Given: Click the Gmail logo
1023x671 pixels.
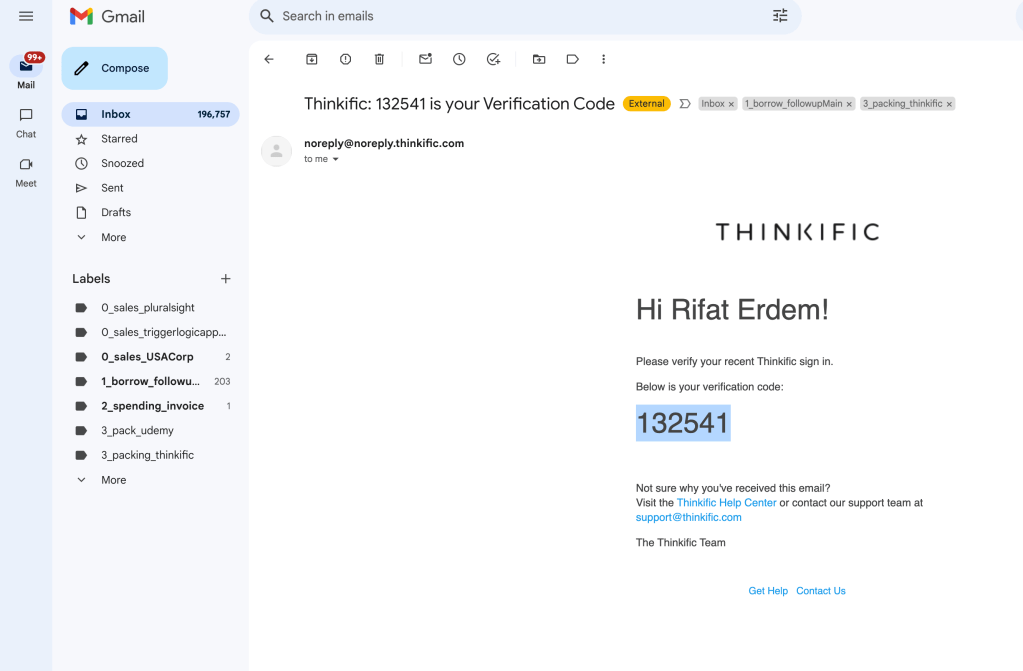Looking at the screenshot, I should (107, 16).
